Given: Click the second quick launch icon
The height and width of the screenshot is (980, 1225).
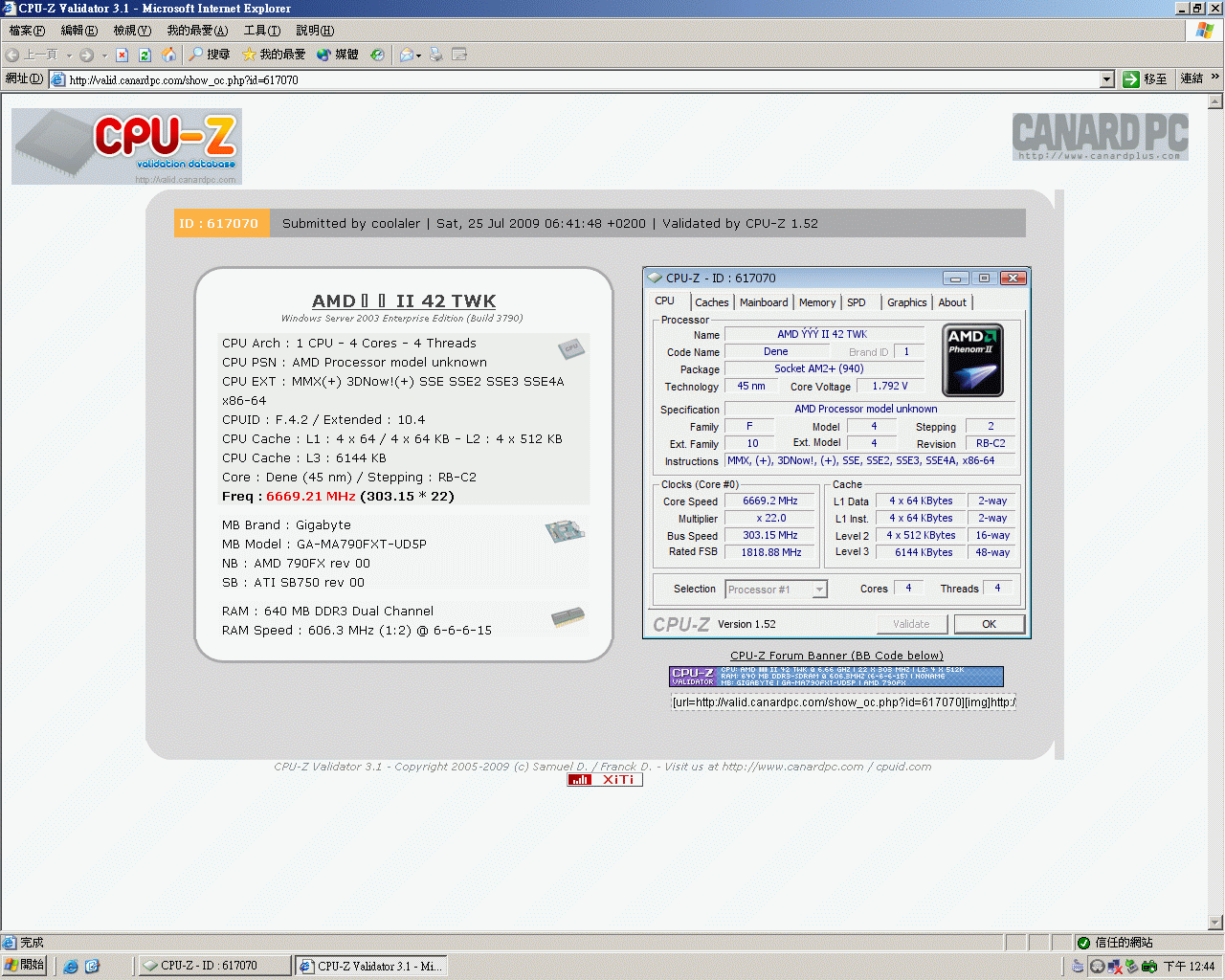Looking at the screenshot, I should click(x=93, y=967).
